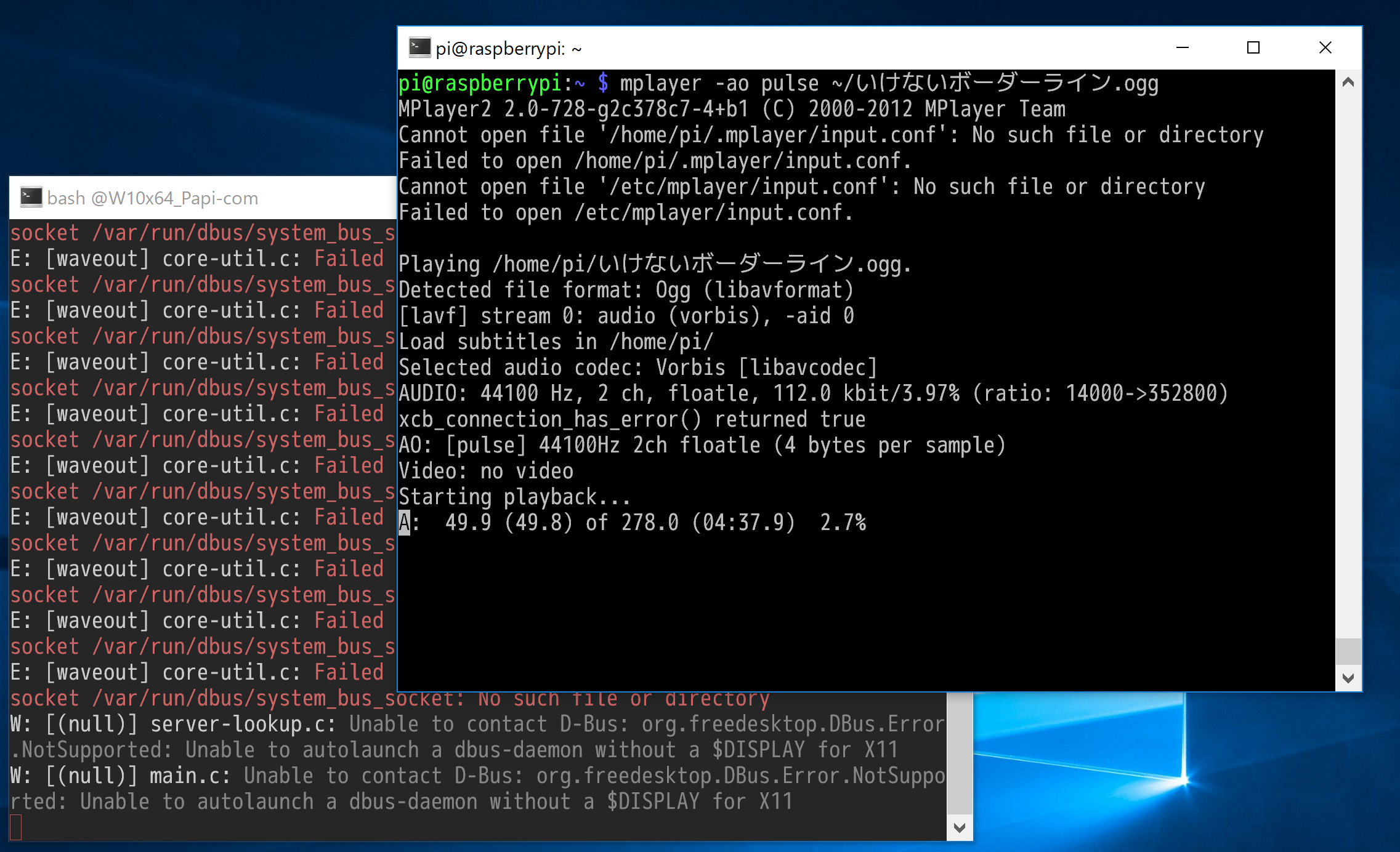This screenshot has width=1400, height=852.
Task: Click the empty scrollbar track in raspberrypi terminal
Action: (1348, 369)
